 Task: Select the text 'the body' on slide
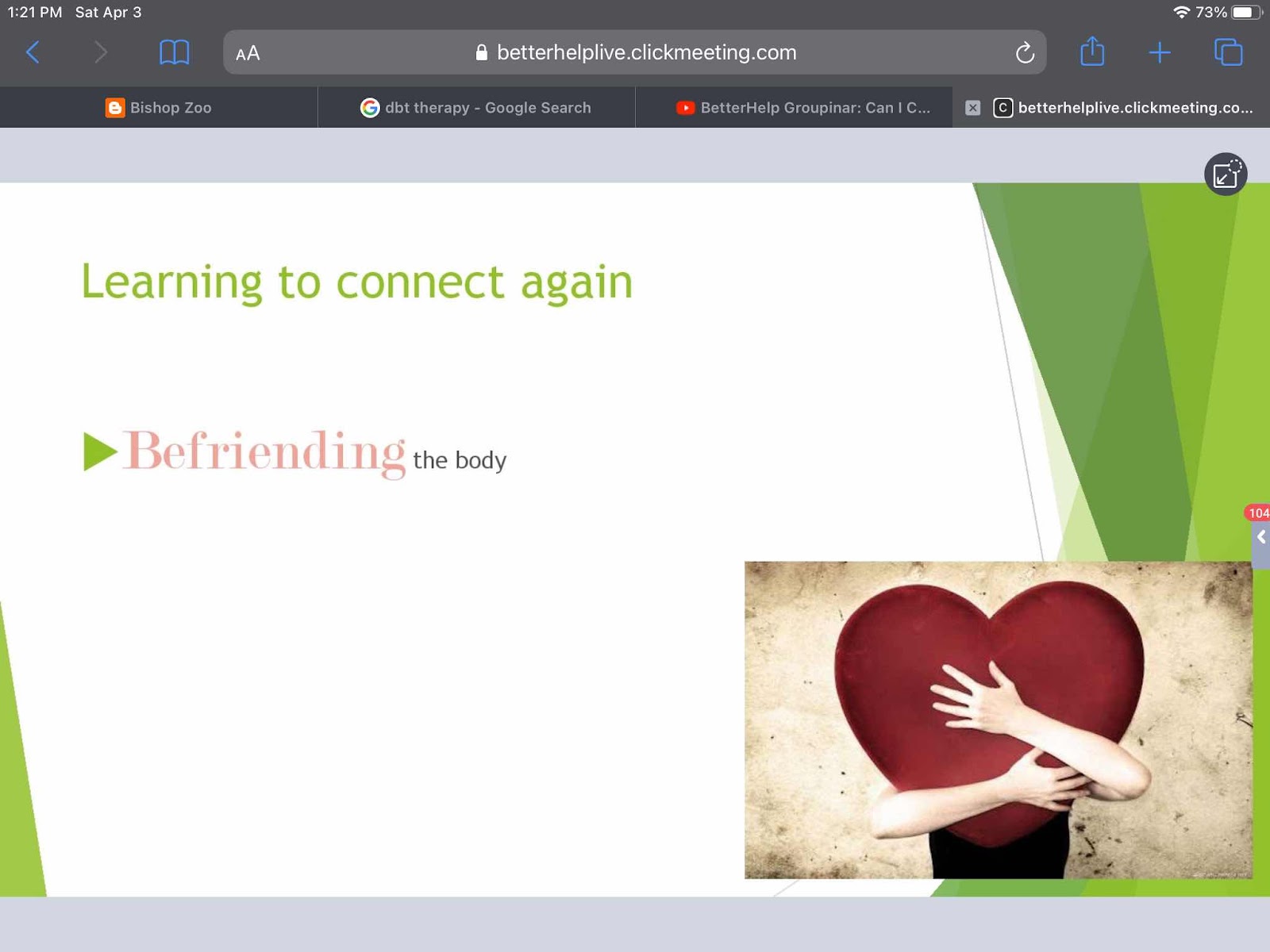click(x=460, y=460)
